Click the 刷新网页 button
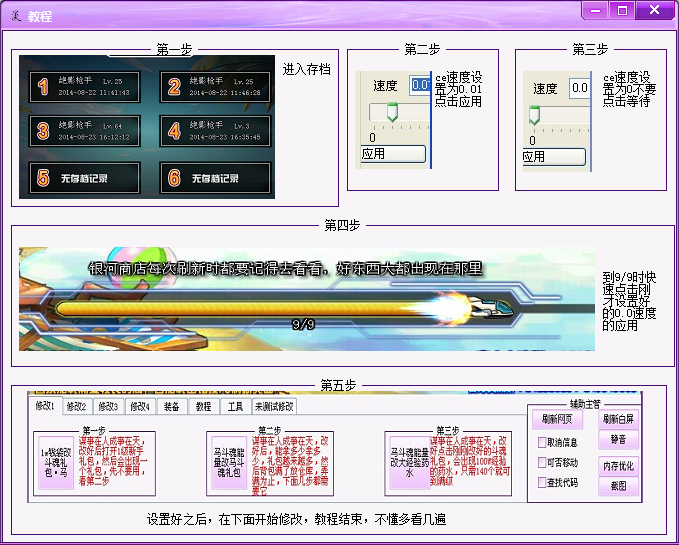Screen dimensions: 679x545 557,419
